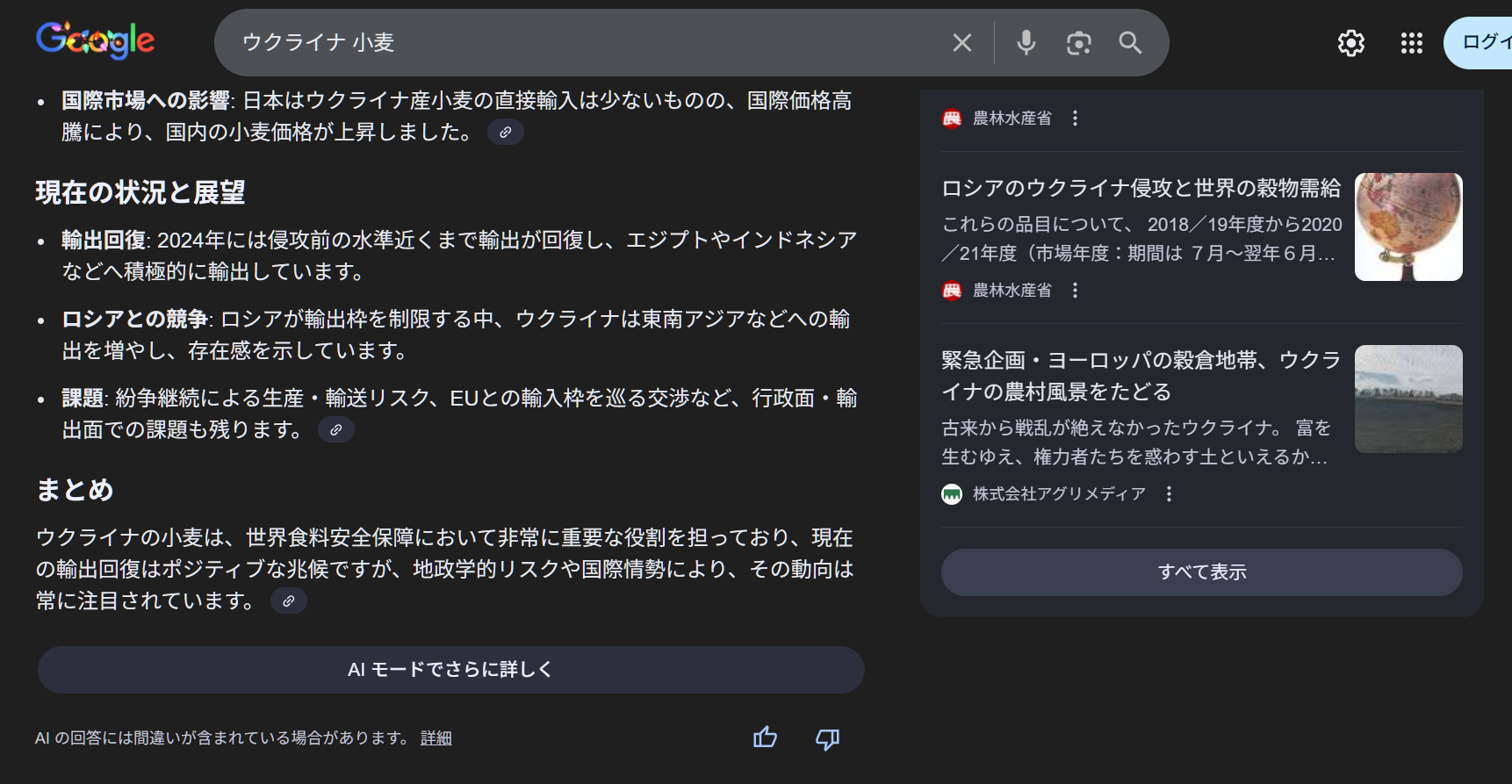Open source link after まとめ paragraph
The width and height of the screenshot is (1512, 784).
tap(288, 601)
